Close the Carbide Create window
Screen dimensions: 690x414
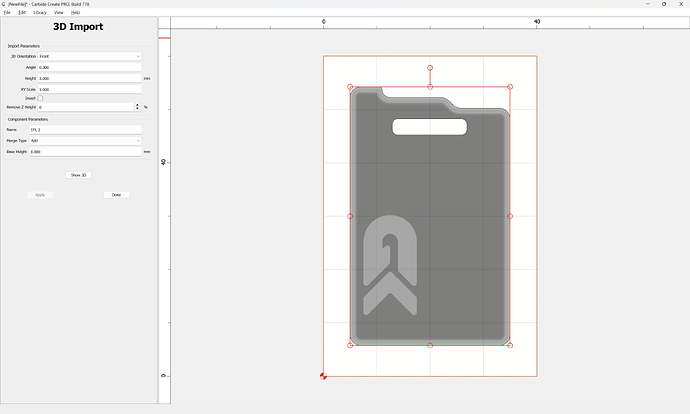pyautogui.click(x=681, y=4)
